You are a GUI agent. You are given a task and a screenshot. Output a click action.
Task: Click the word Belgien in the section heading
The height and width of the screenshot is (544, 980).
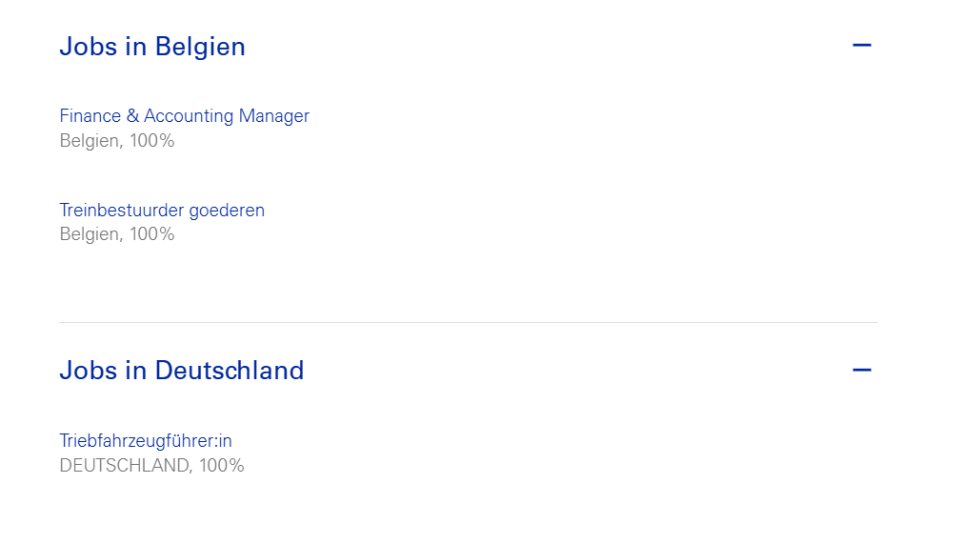pos(200,47)
